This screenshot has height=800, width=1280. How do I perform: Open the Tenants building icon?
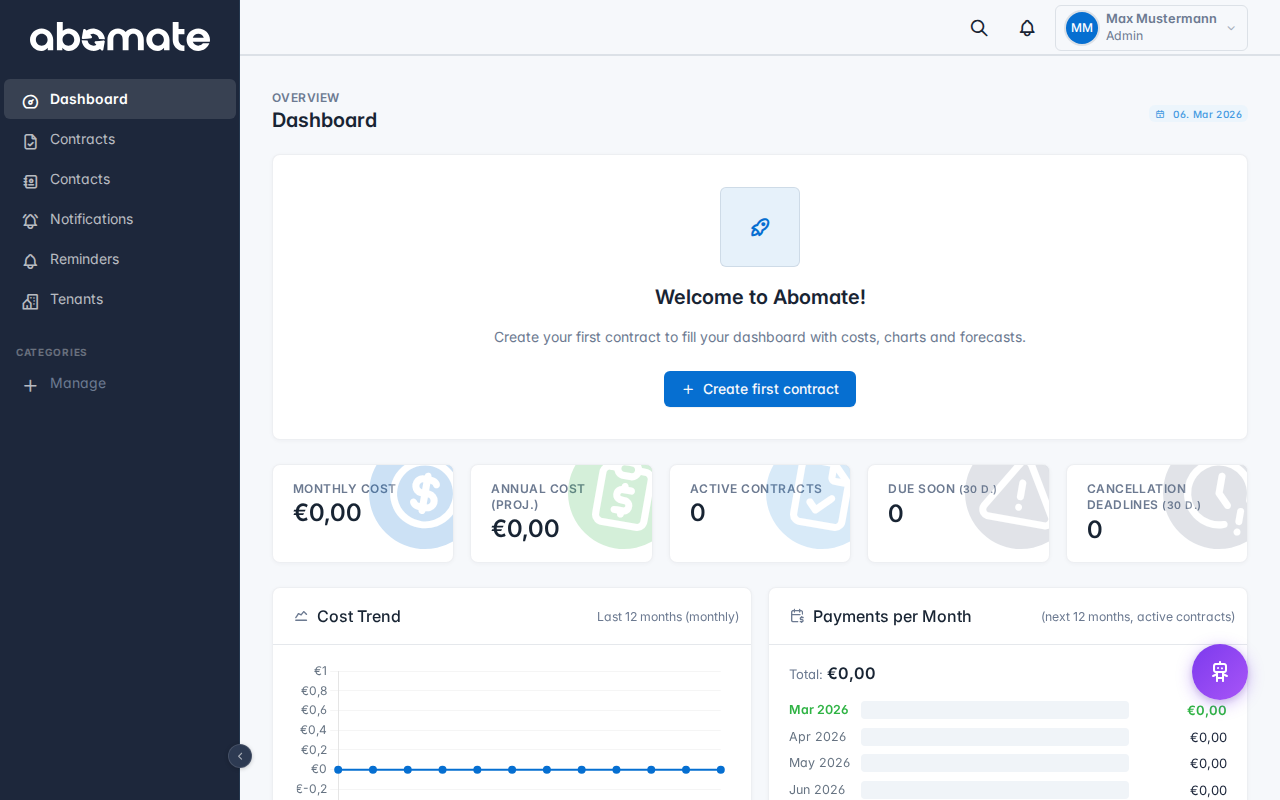click(x=30, y=299)
